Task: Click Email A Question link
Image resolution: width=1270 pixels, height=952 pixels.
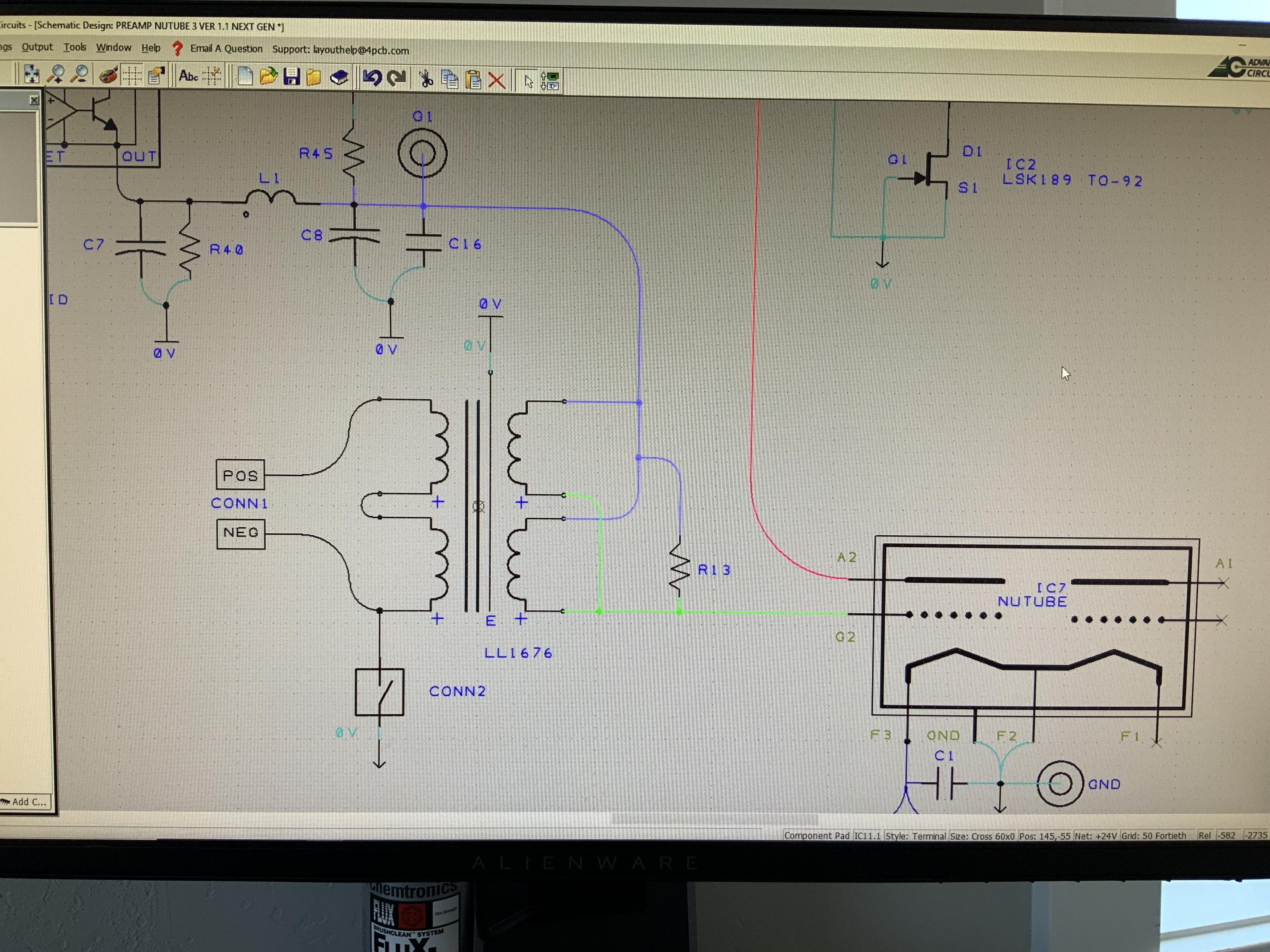Action: (x=226, y=49)
